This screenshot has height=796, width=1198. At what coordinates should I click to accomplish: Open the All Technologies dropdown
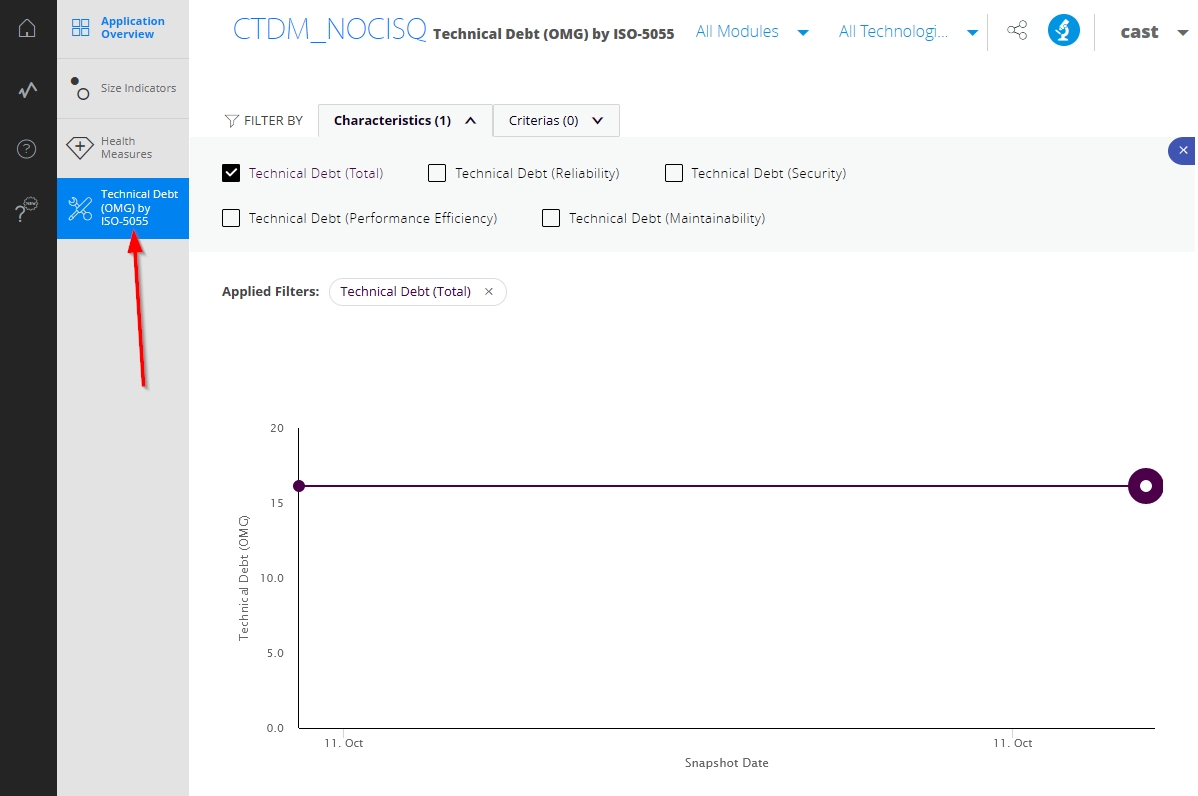(907, 32)
